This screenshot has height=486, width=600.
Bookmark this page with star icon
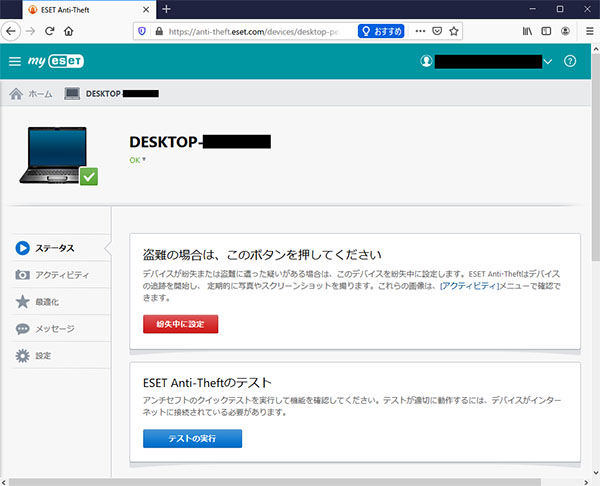[x=454, y=31]
